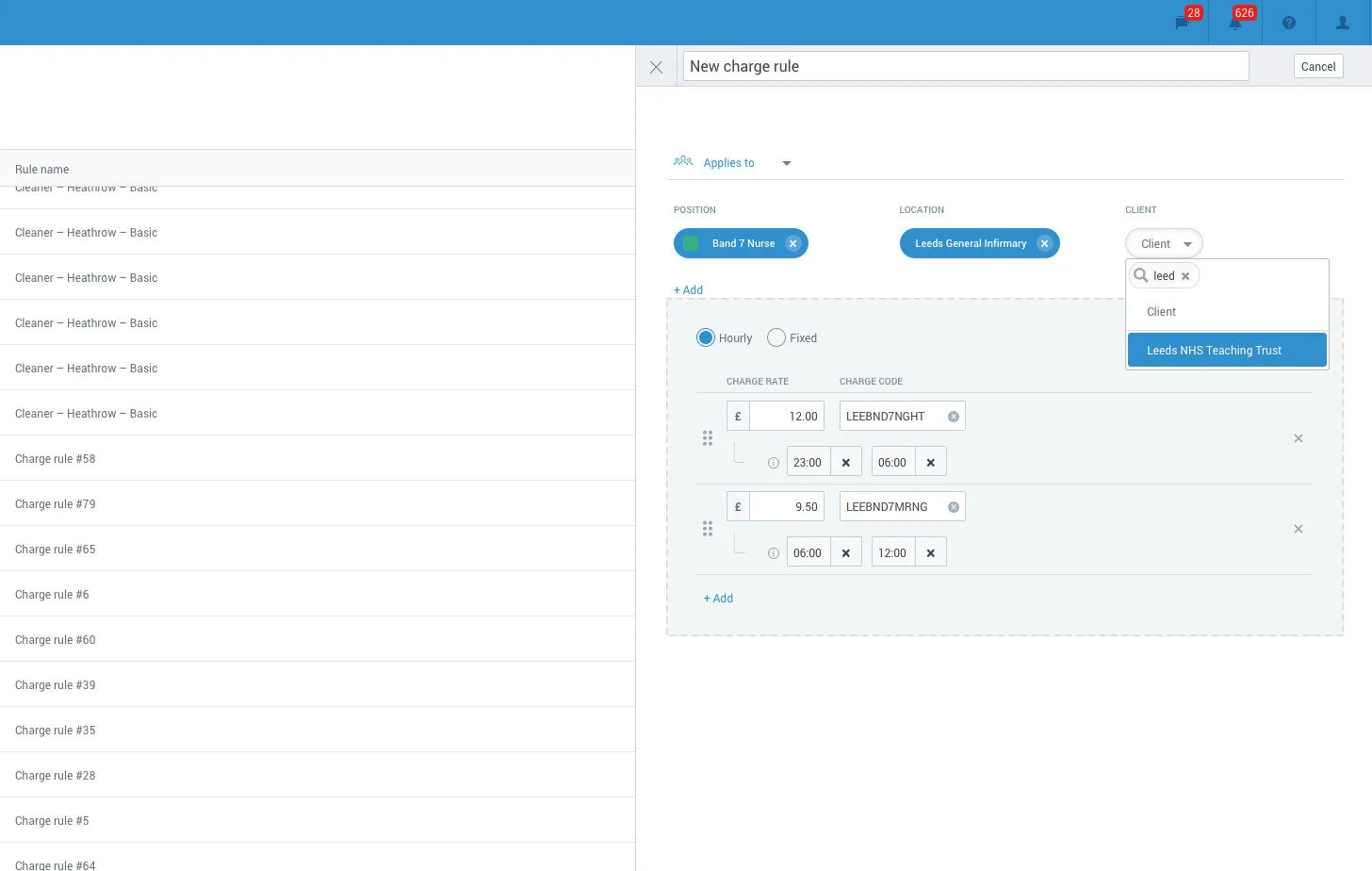Remove the Band 7 Nurse position tag

(792, 243)
